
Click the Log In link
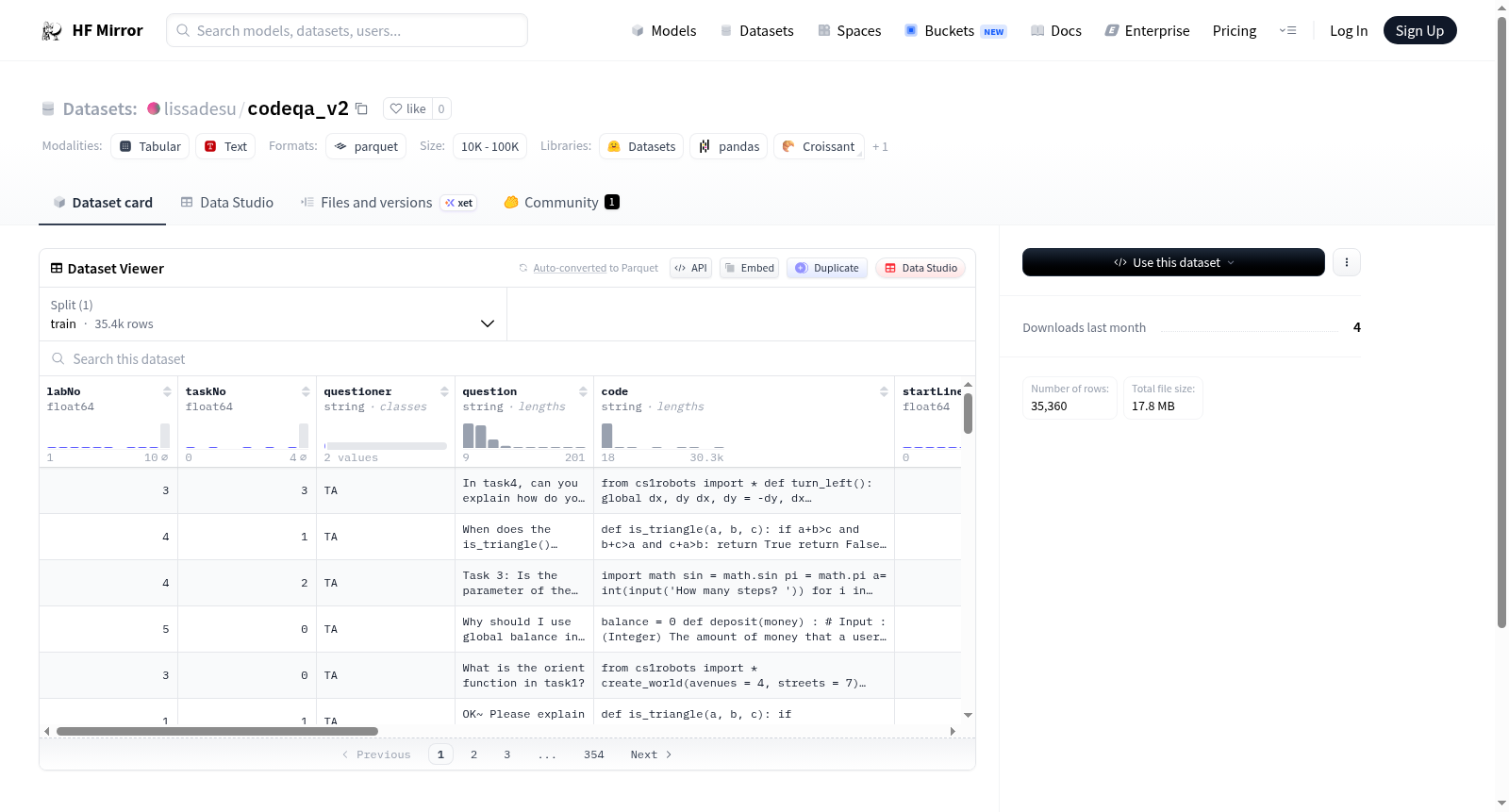pos(1349,31)
